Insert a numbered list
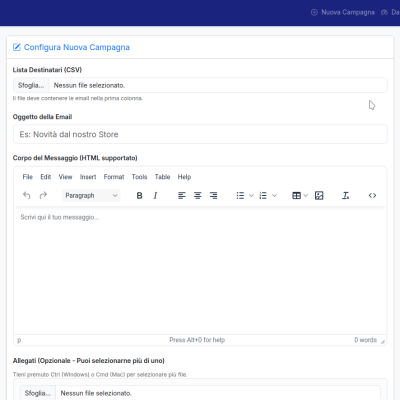 [263, 196]
